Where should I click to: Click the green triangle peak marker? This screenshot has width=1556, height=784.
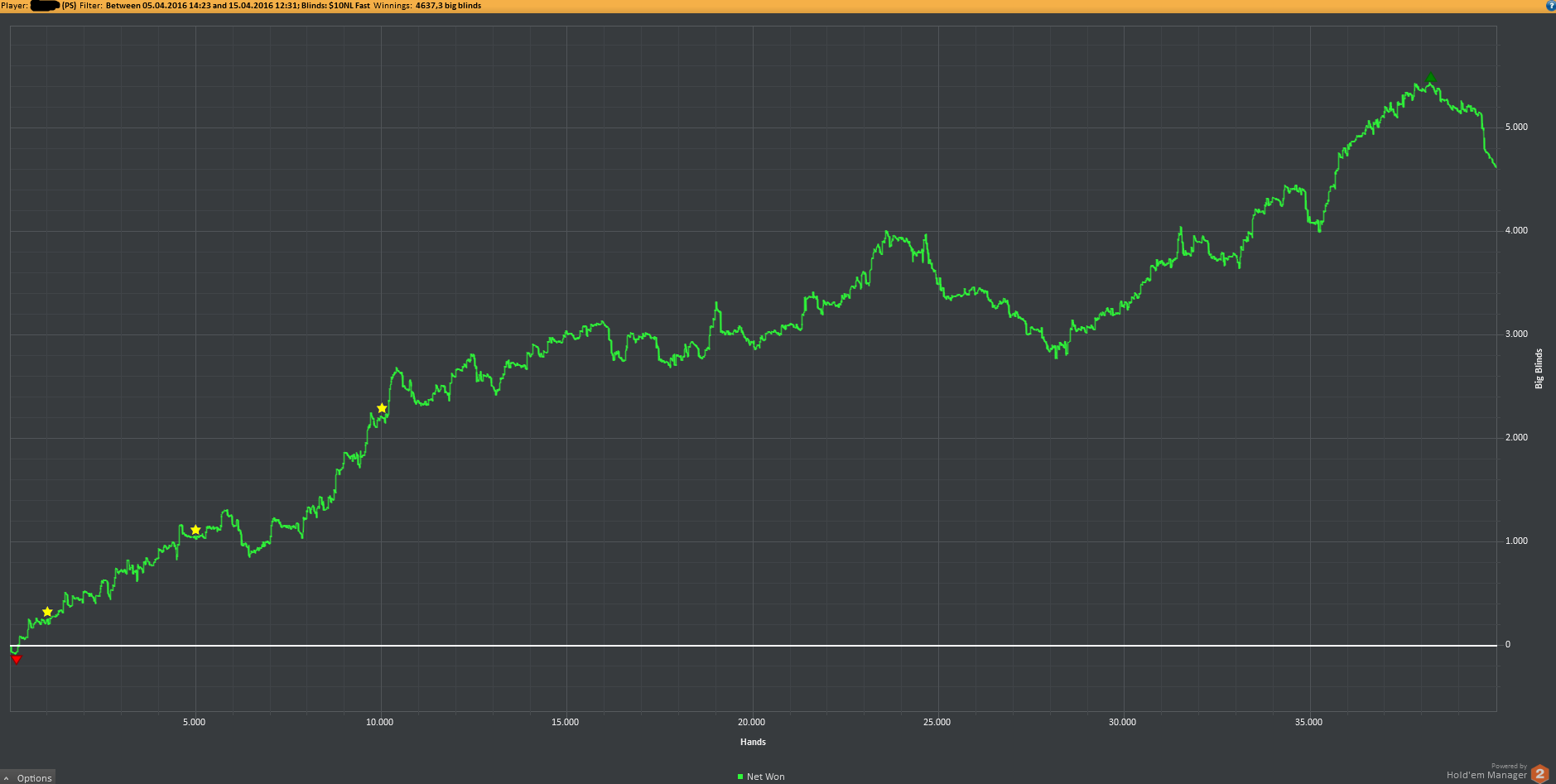click(1430, 78)
